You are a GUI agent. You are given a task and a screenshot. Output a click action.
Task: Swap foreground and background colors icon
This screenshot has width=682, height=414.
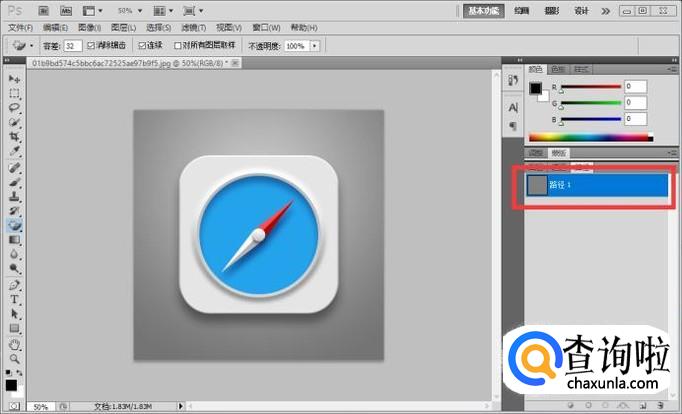[x=19, y=373]
